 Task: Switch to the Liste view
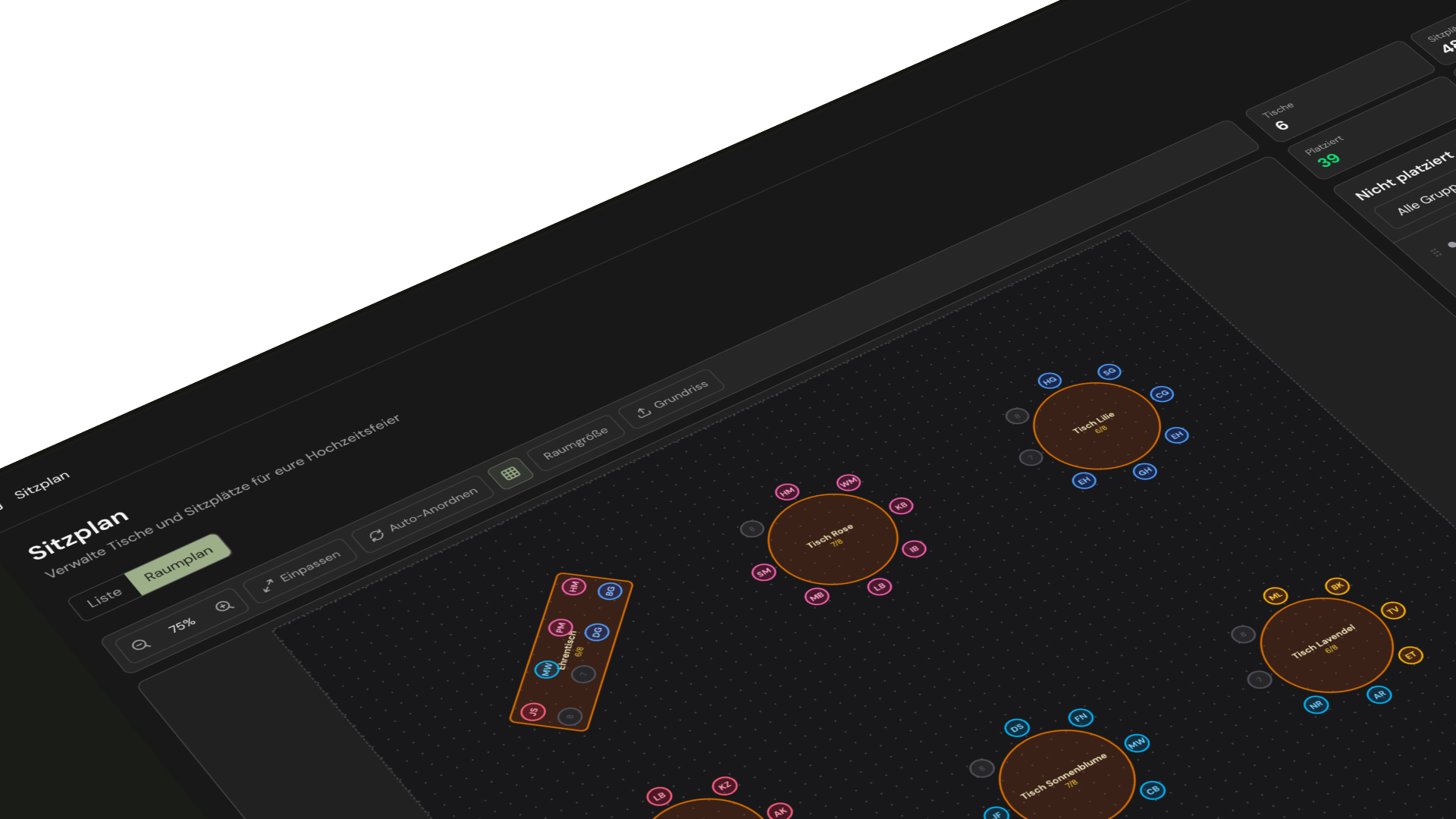(105, 594)
